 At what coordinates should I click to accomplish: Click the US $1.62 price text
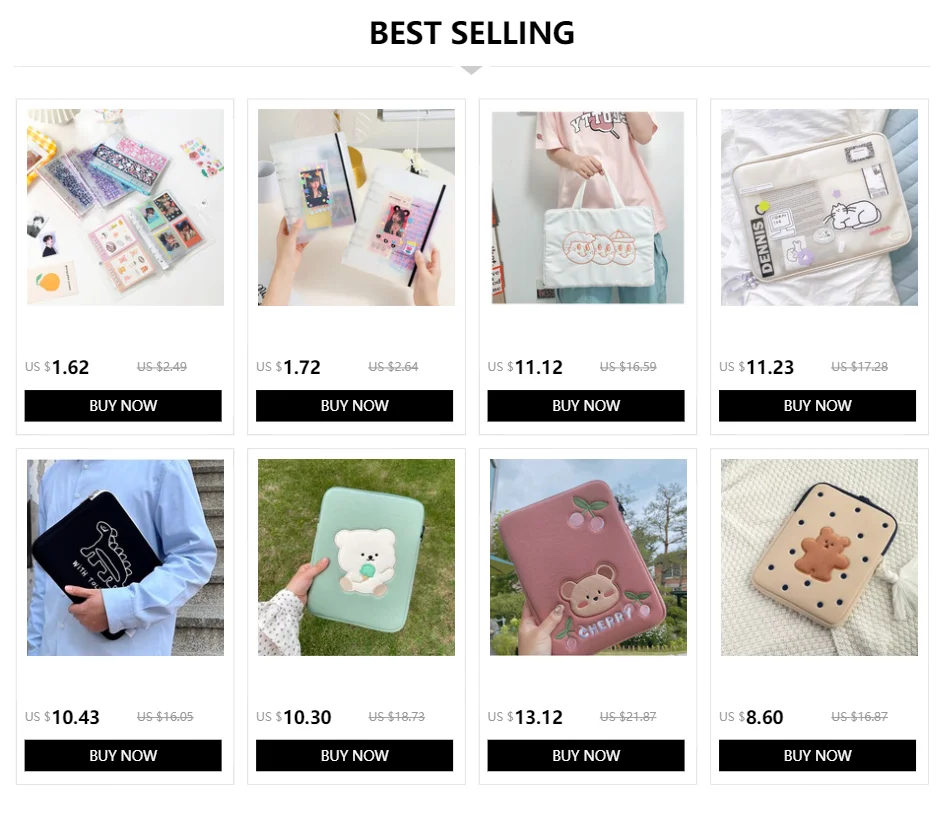click(57, 367)
